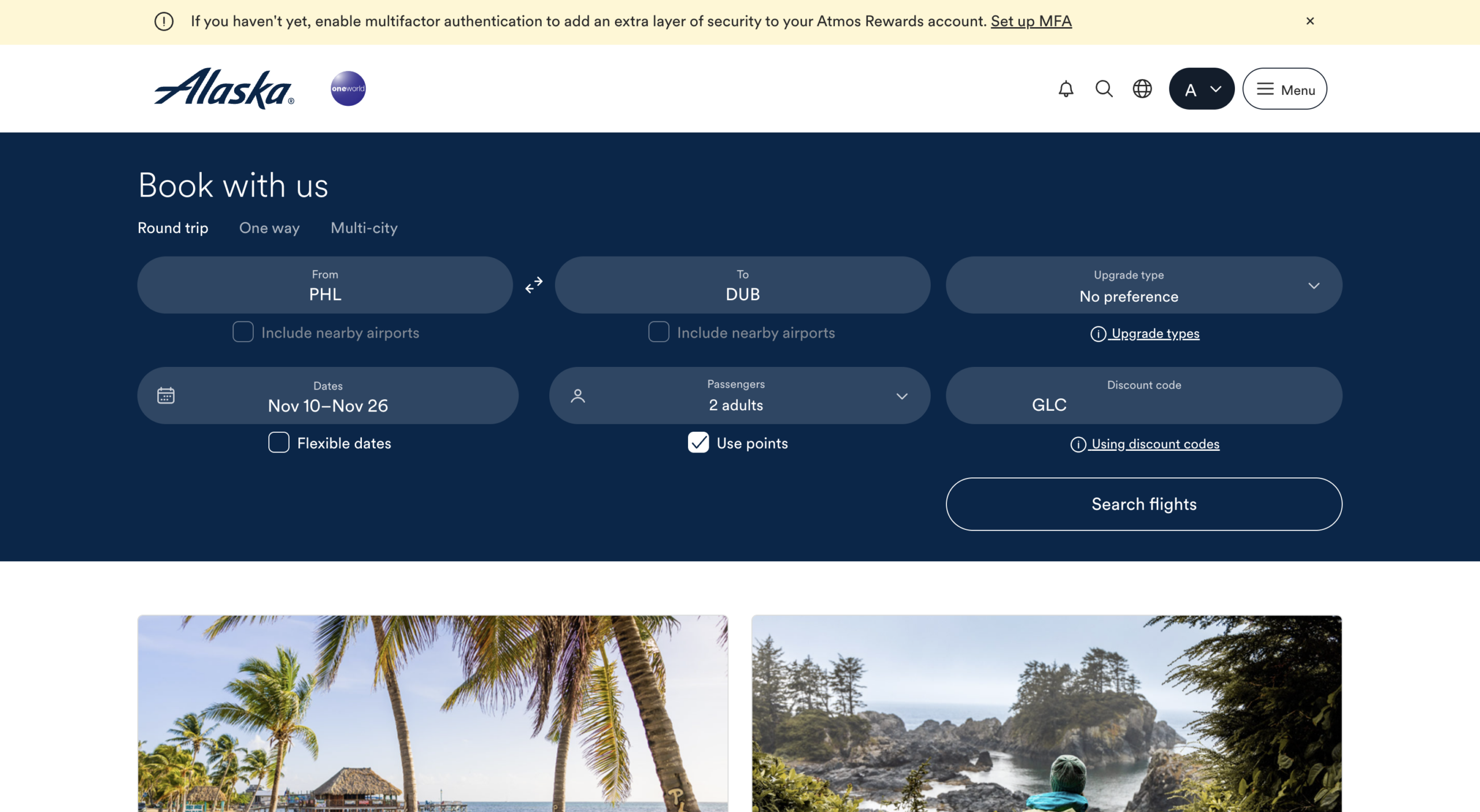Uncheck the Use points checkbox
Image resolution: width=1480 pixels, height=812 pixels.
coord(698,443)
